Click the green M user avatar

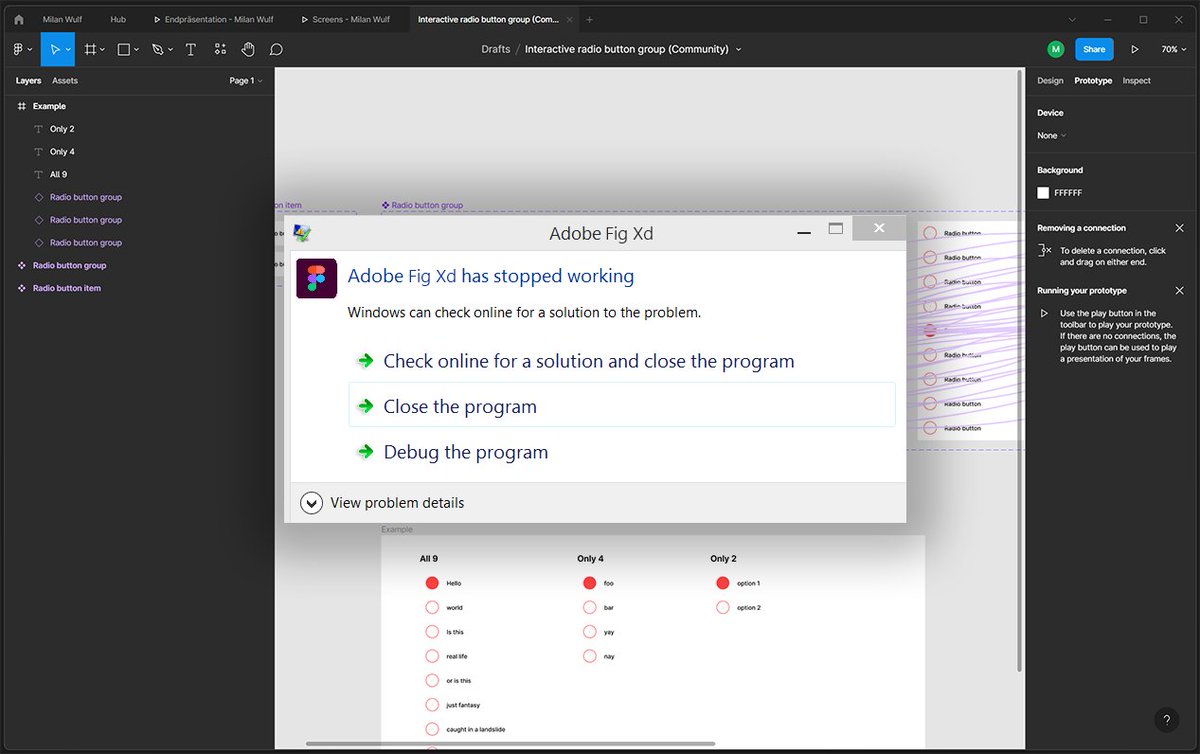[1056, 49]
